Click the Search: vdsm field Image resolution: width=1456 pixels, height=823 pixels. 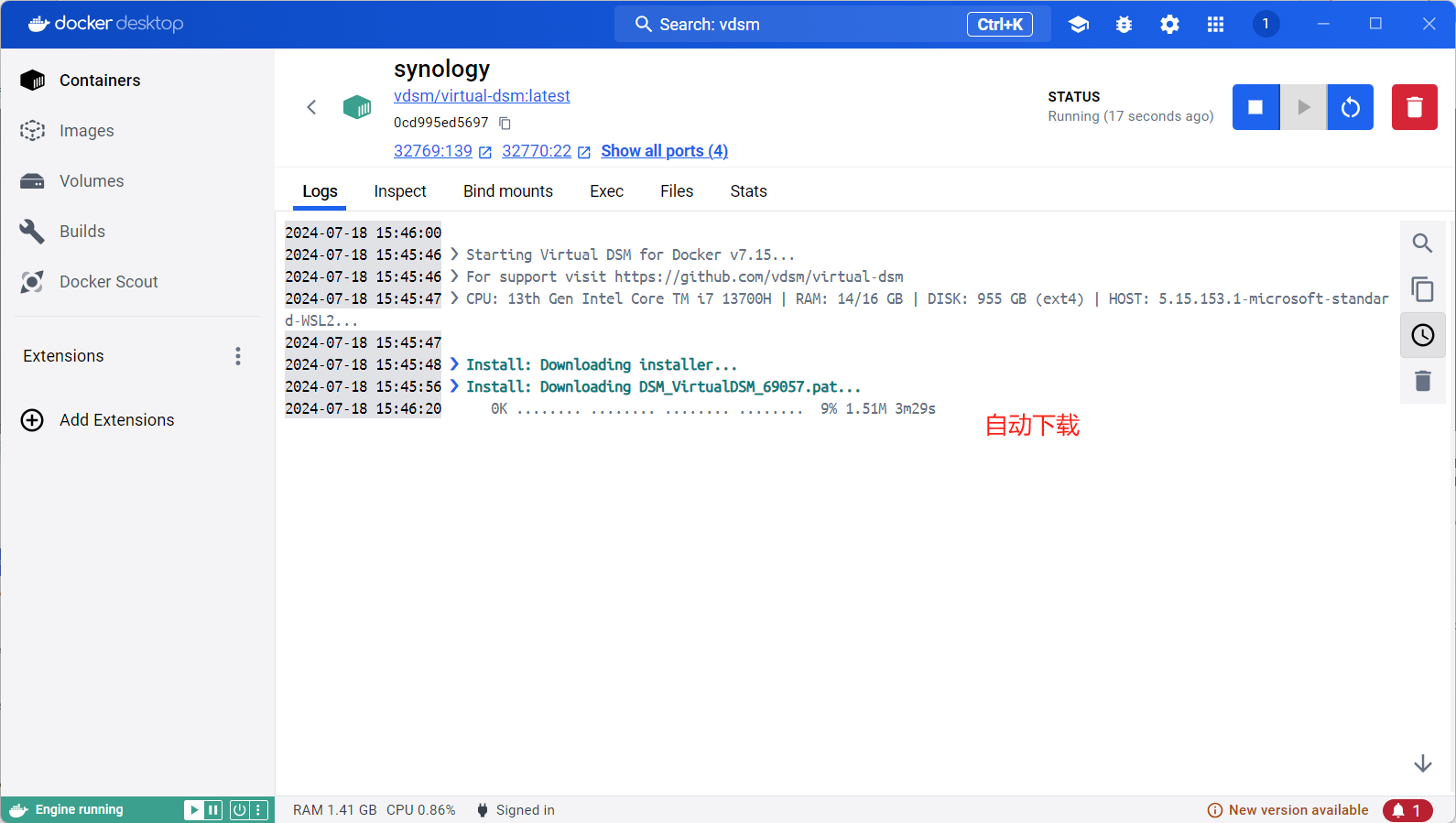coord(832,25)
